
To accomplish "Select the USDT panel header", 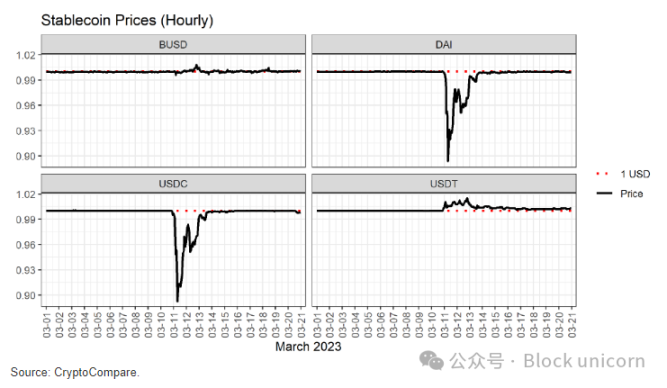I will pyautogui.click(x=444, y=184).
